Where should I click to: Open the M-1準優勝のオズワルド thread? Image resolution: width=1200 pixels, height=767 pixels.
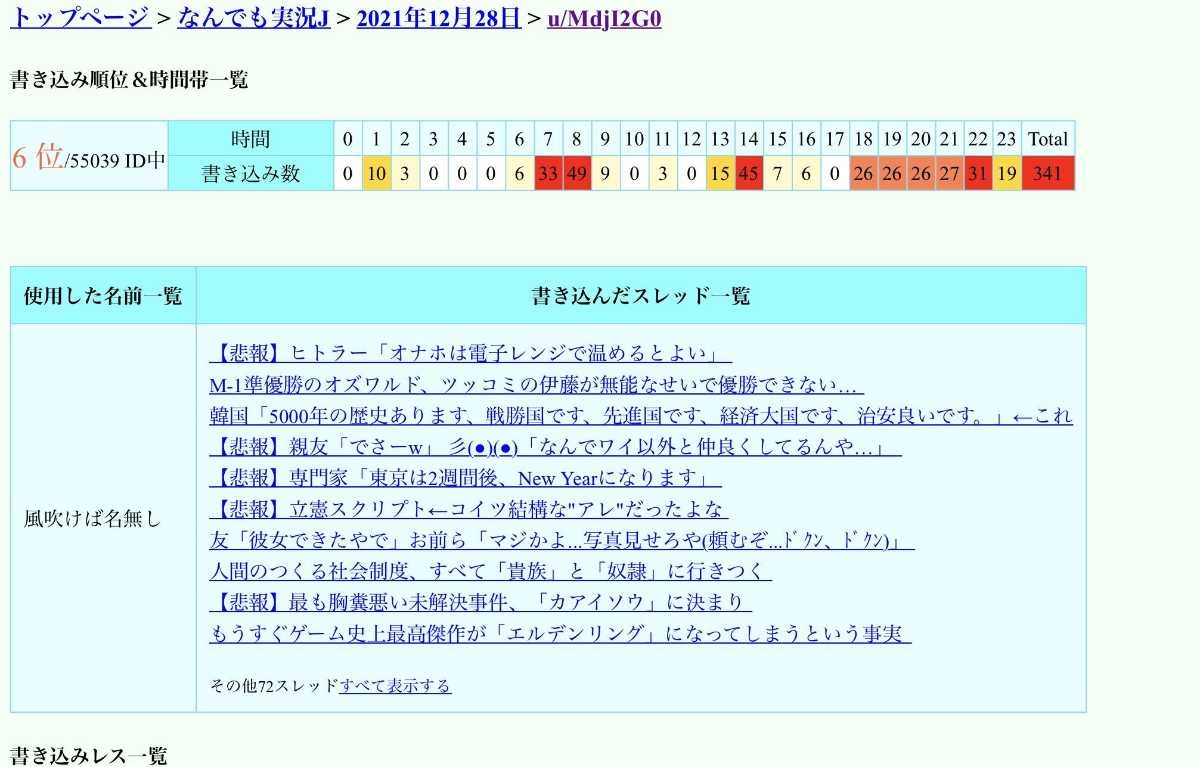click(x=536, y=385)
